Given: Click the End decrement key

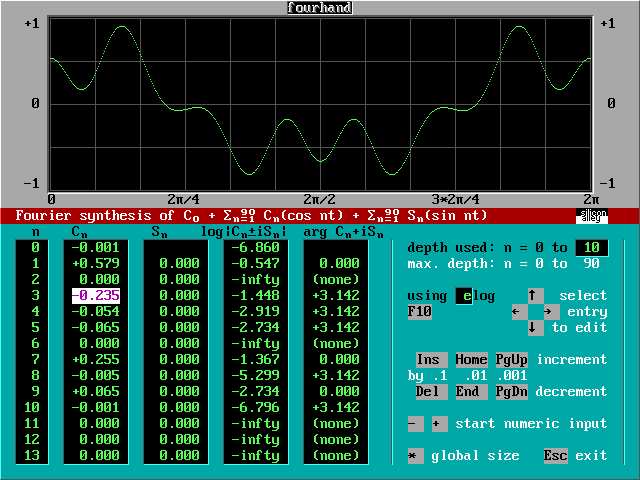Looking at the screenshot, I should tap(471, 392).
